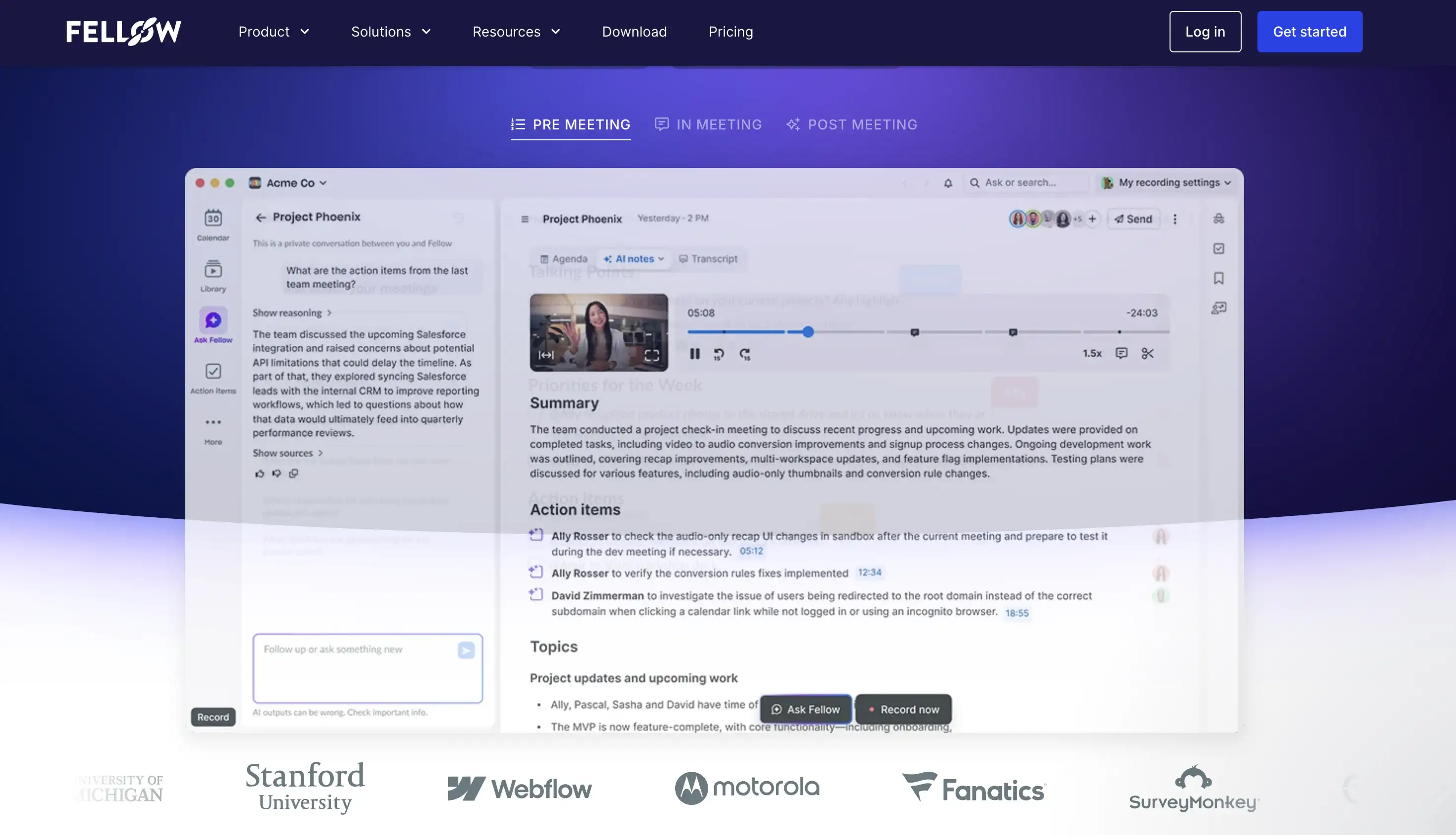Switch to the Transcript tab
Image resolution: width=1456 pixels, height=835 pixels.
coord(708,258)
